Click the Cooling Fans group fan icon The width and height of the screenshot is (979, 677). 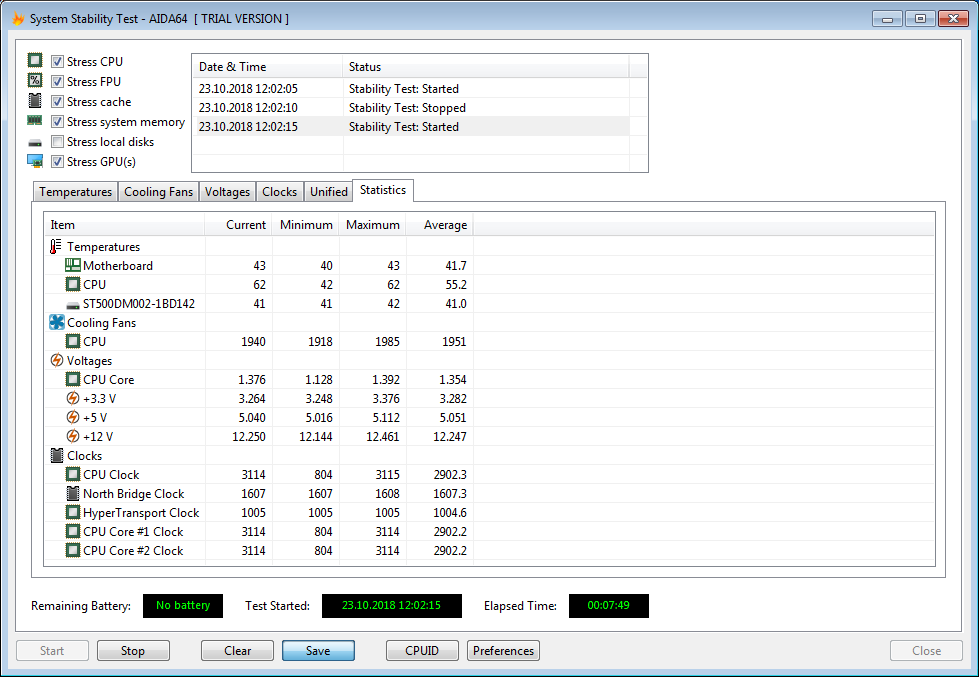tap(56, 323)
